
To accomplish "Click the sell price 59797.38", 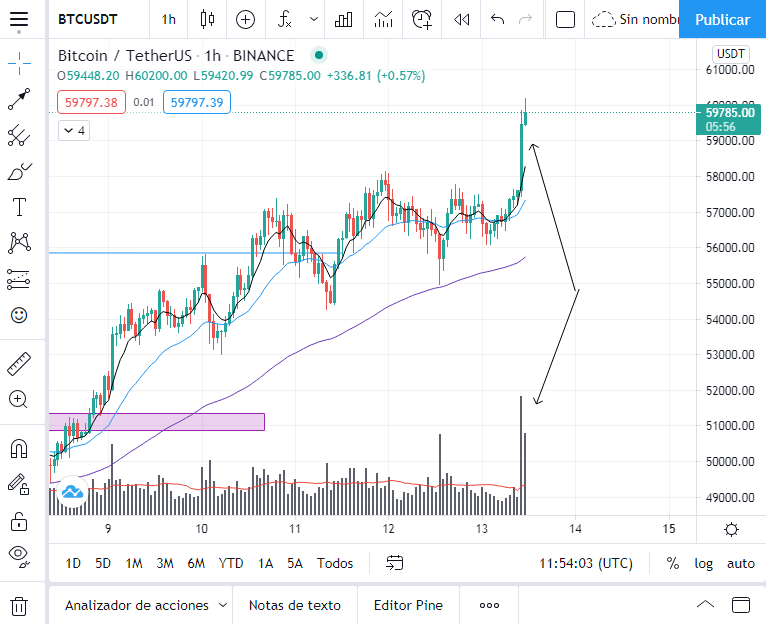I will (x=91, y=102).
